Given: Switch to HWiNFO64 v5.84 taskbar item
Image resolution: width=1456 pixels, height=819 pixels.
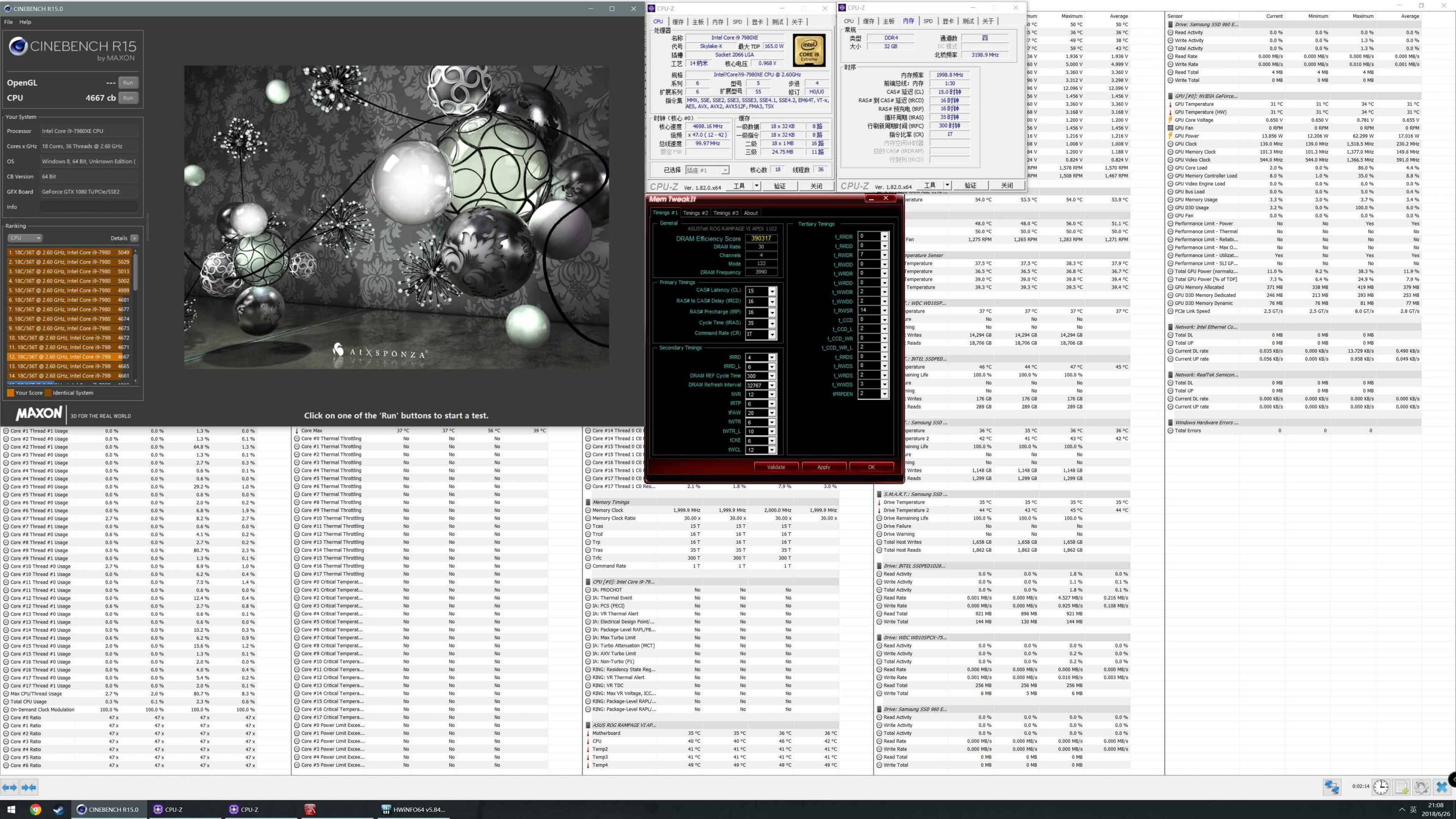Looking at the screenshot, I should point(414,809).
